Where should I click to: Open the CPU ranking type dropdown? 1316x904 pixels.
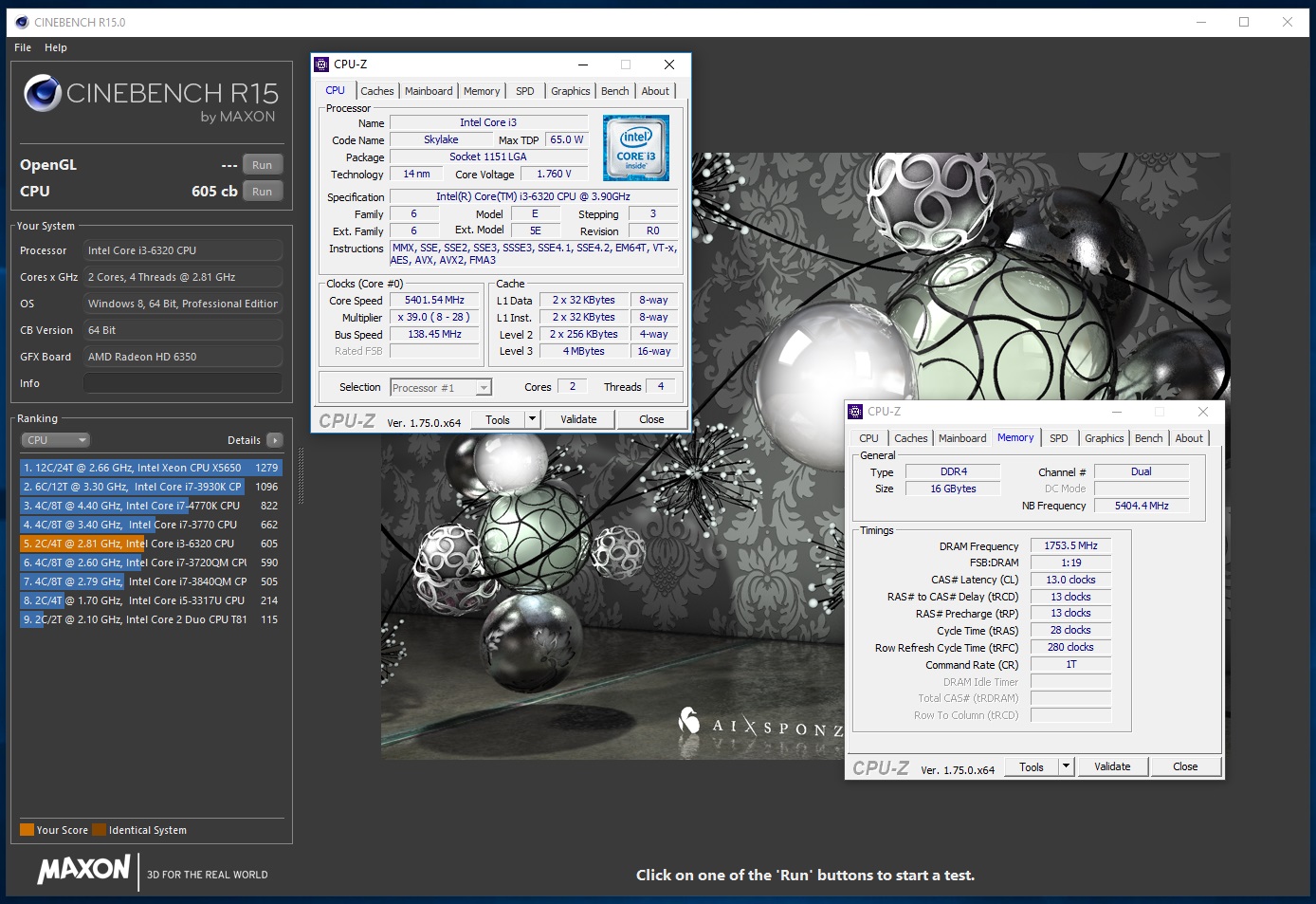point(55,440)
